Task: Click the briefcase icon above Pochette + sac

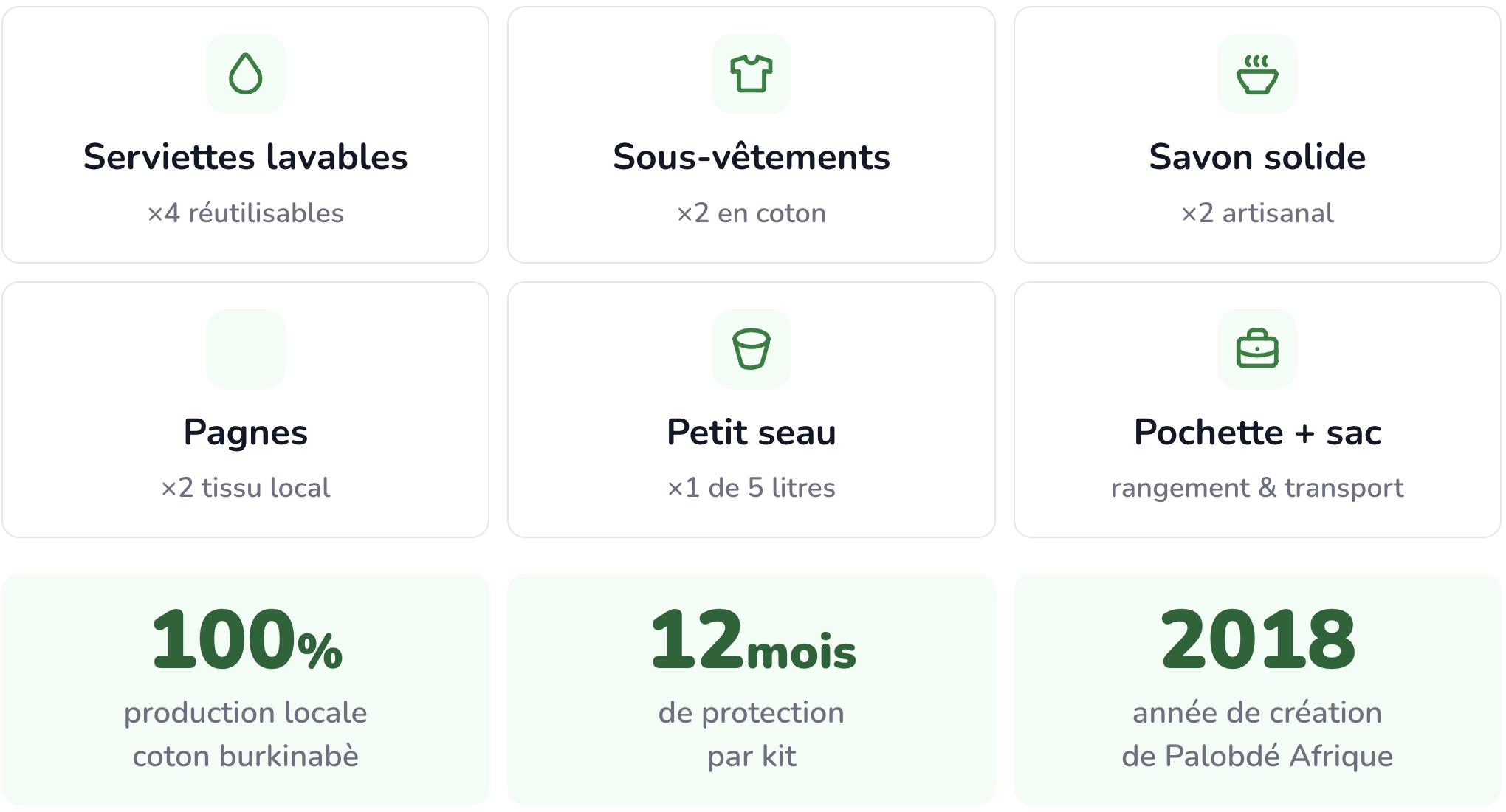Action: coord(1257,348)
